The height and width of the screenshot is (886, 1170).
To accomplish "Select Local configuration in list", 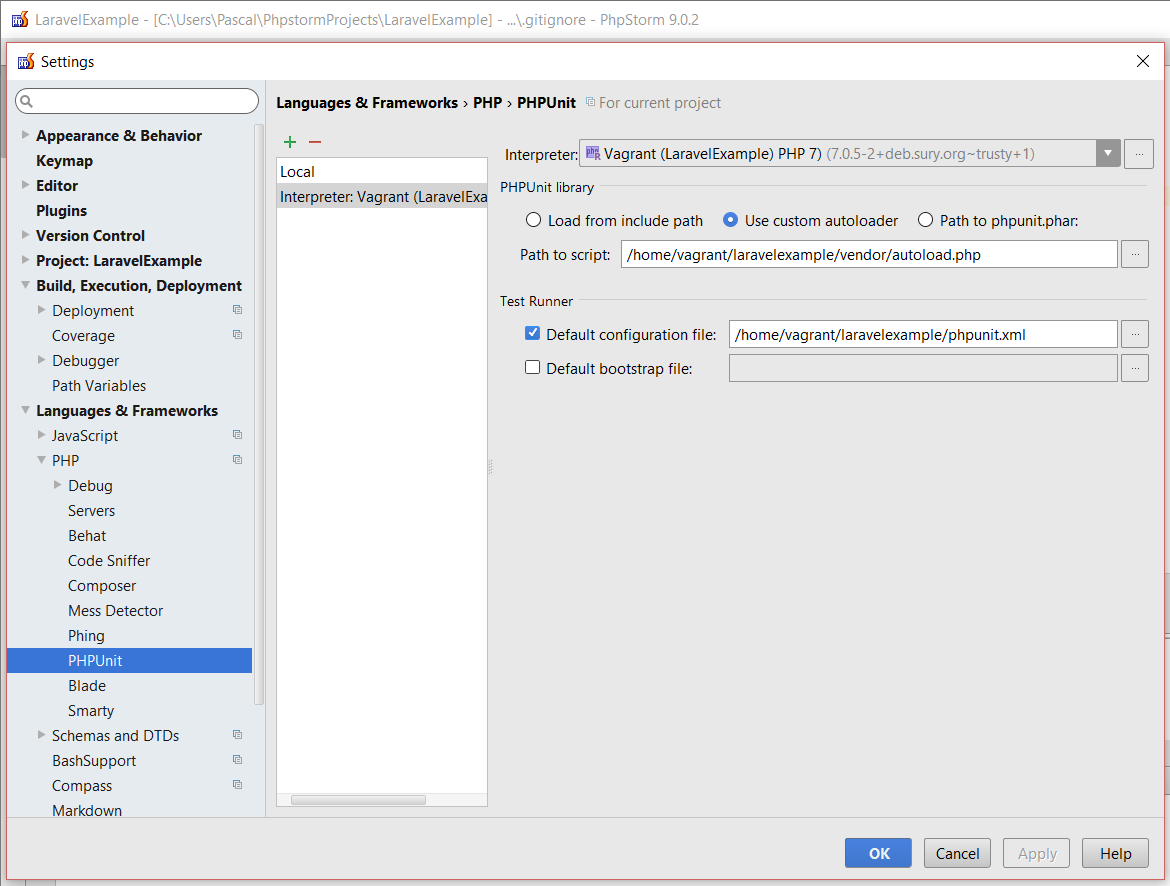I will [x=381, y=171].
